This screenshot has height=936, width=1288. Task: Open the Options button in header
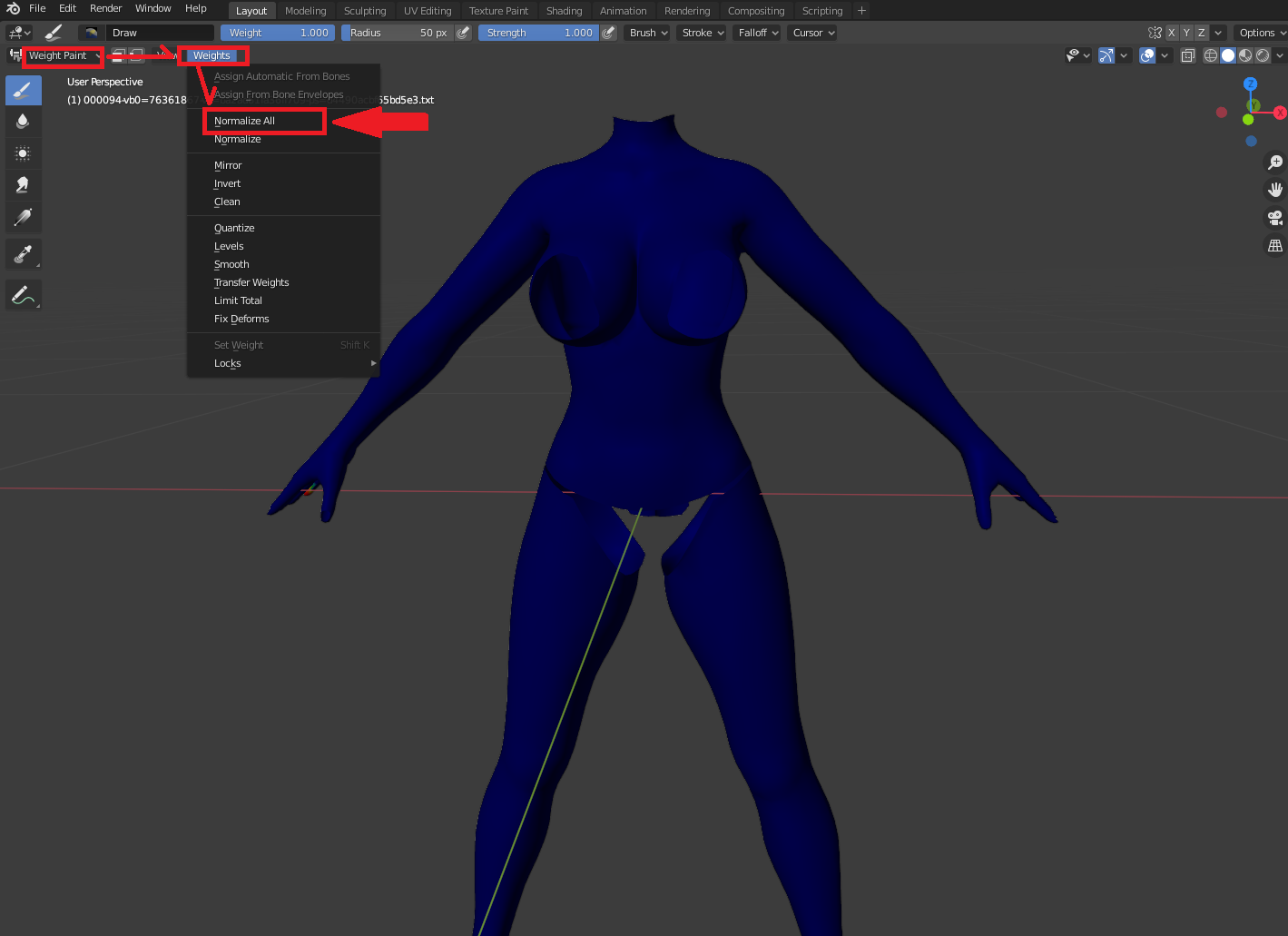click(x=1262, y=33)
